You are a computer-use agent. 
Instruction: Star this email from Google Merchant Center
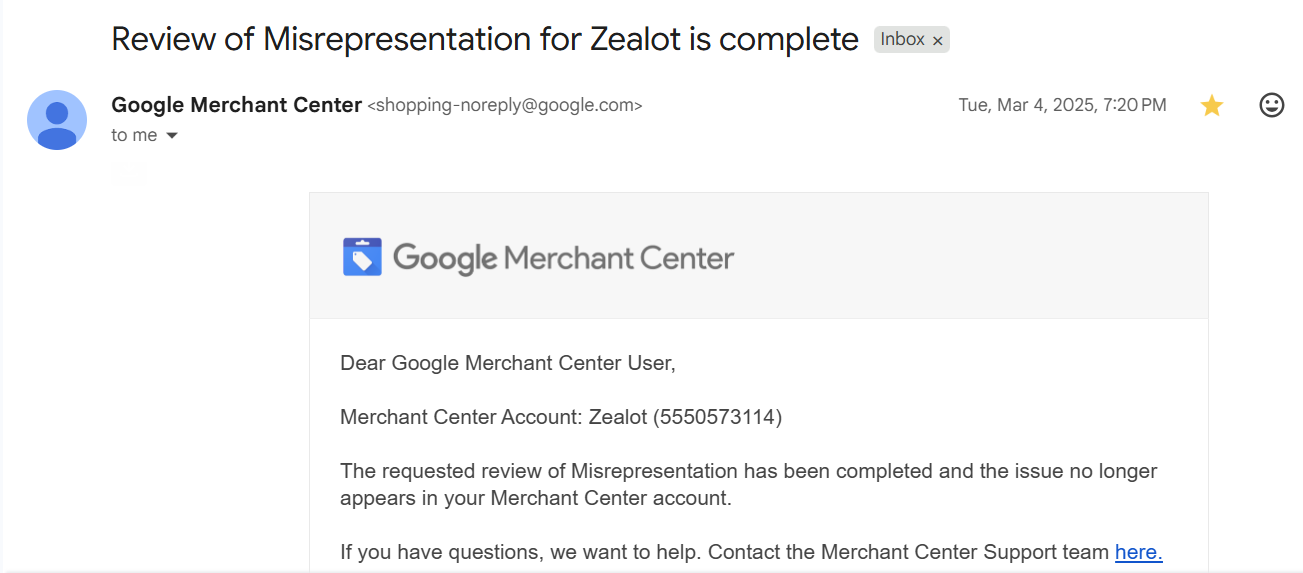1211,105
